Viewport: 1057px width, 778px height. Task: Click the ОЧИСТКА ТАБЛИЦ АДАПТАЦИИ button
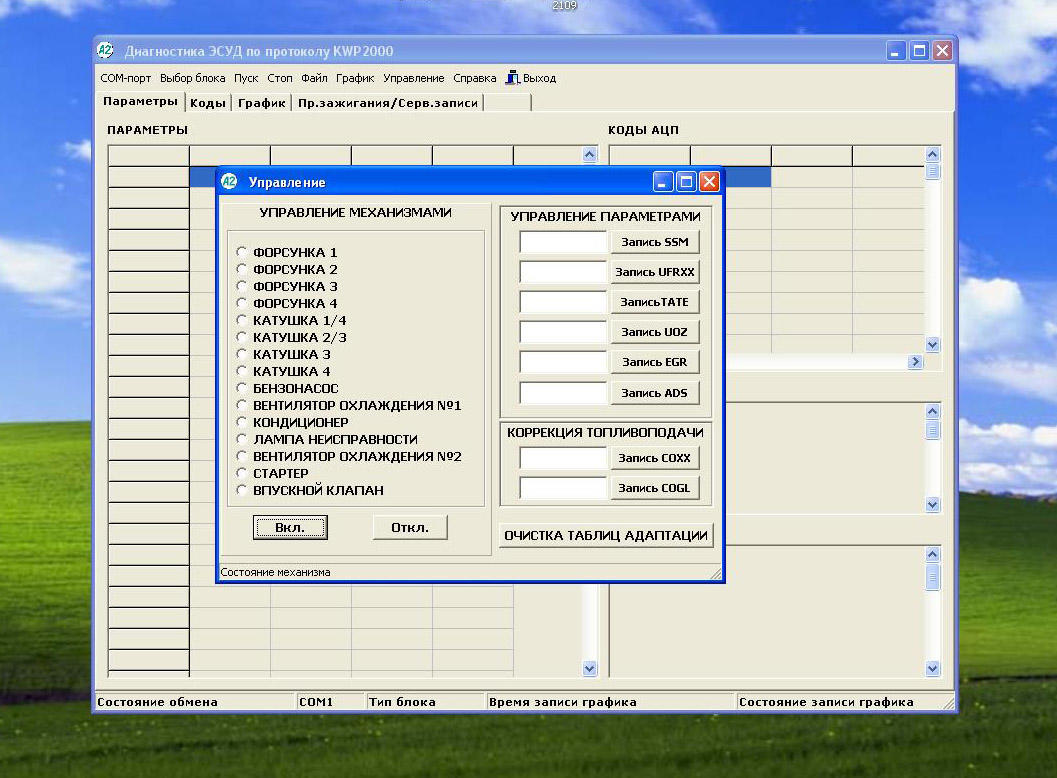[606, 536]
